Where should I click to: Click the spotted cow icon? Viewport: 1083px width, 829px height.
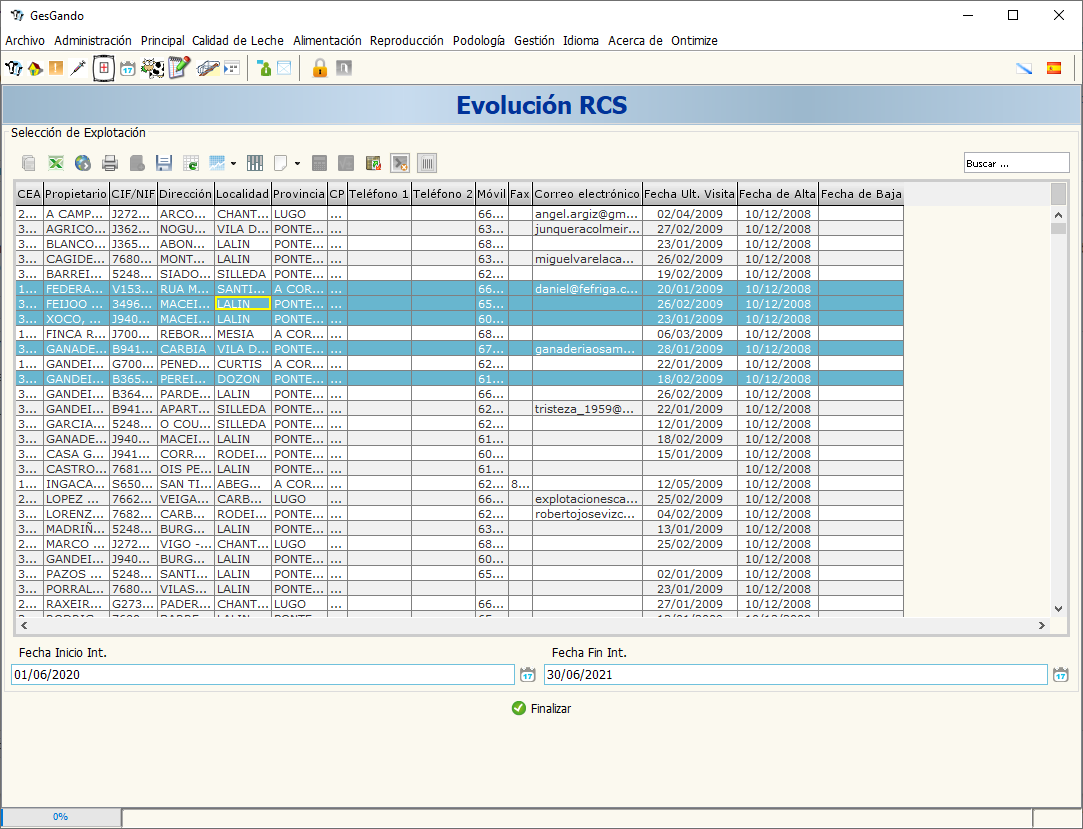pos(153,68)
